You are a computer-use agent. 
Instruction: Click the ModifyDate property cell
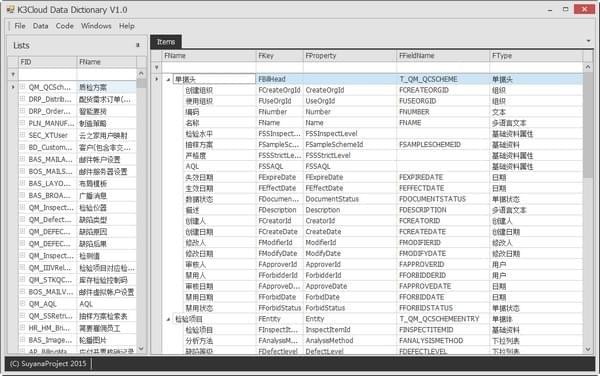(x=350, y=254)
